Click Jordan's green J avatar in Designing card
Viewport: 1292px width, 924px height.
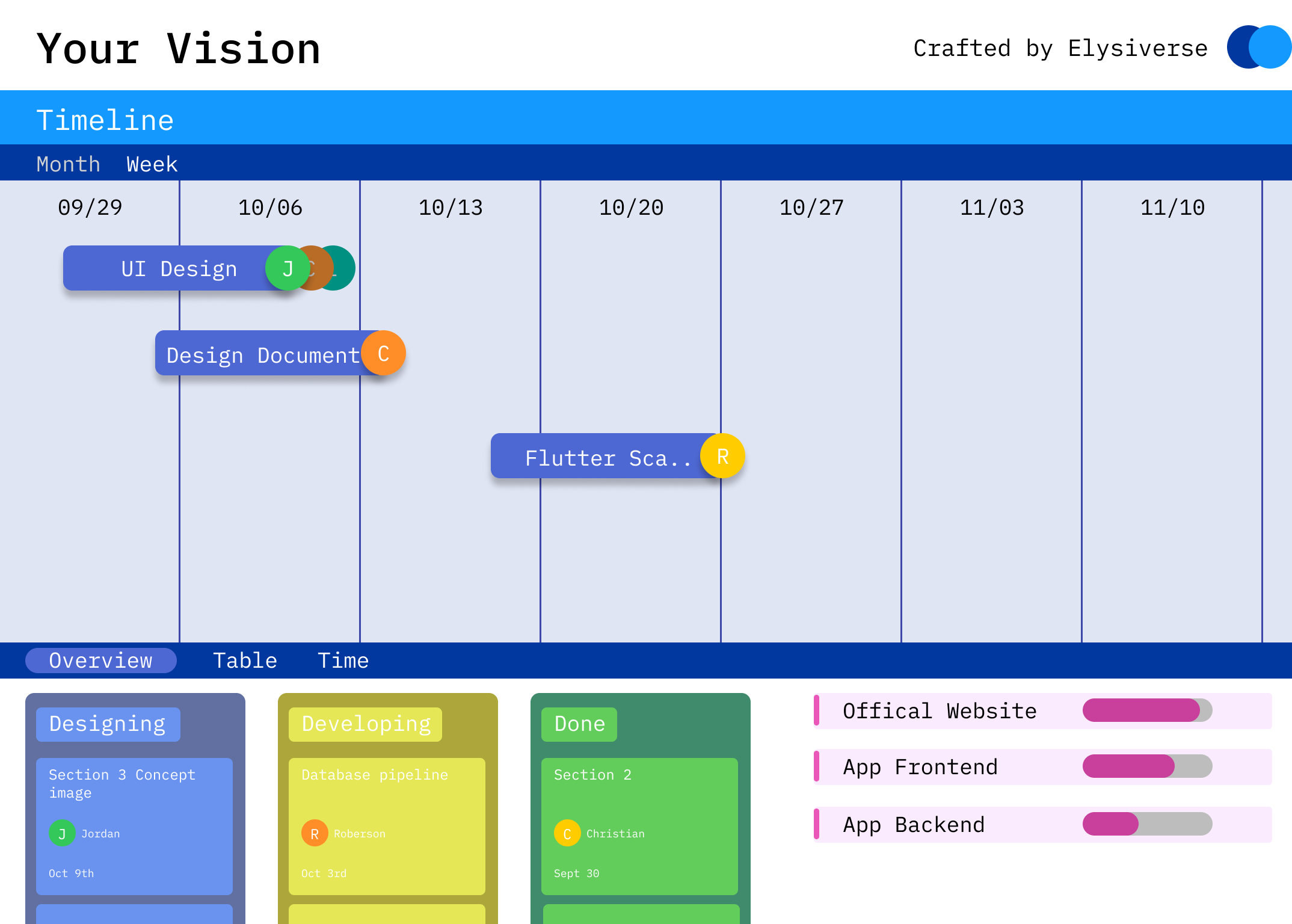[x=62, y=833]
